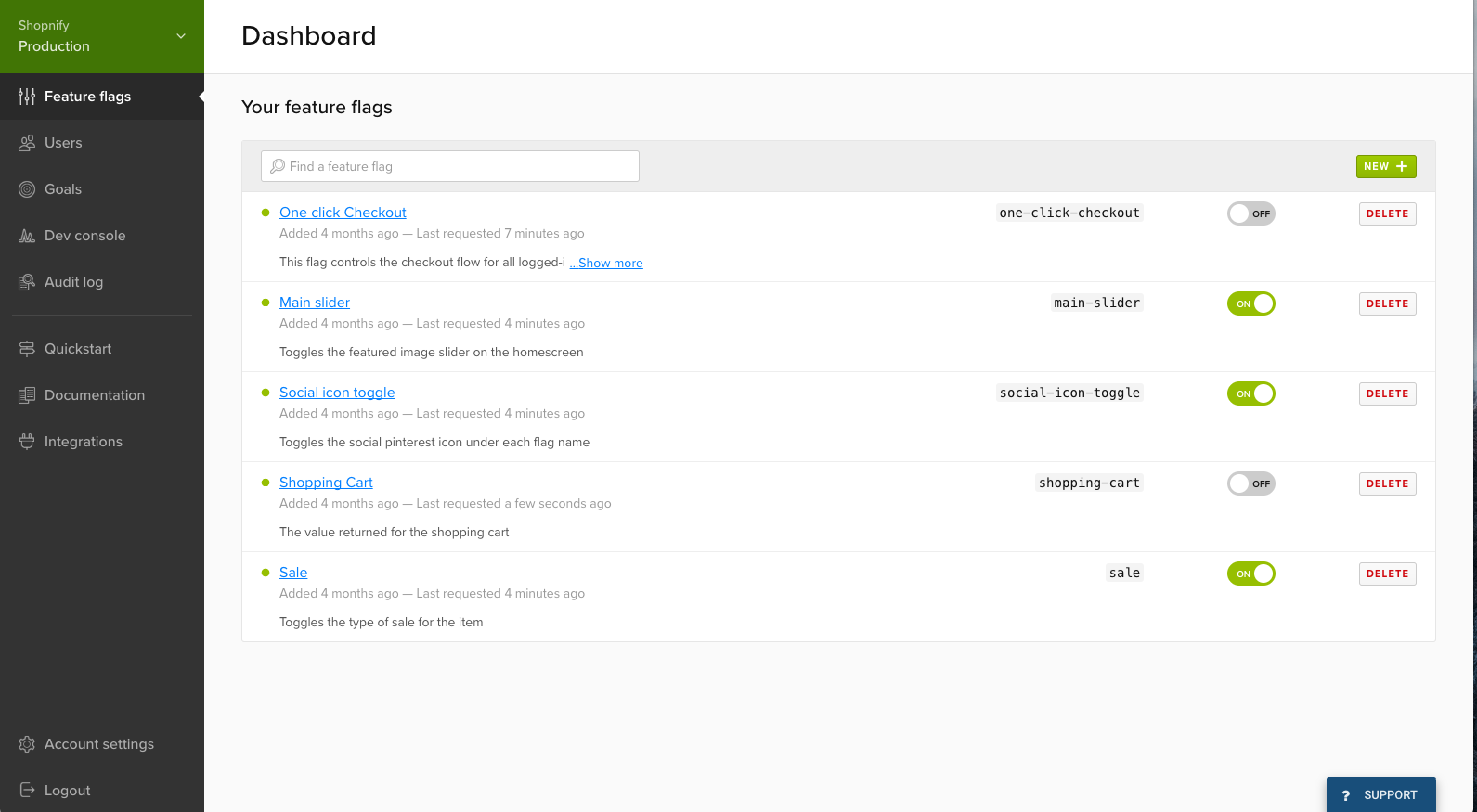Screen dimensions: 1477x812
Task: Turn off the Main slider toggle
Action: click(x=1250, y=303)
